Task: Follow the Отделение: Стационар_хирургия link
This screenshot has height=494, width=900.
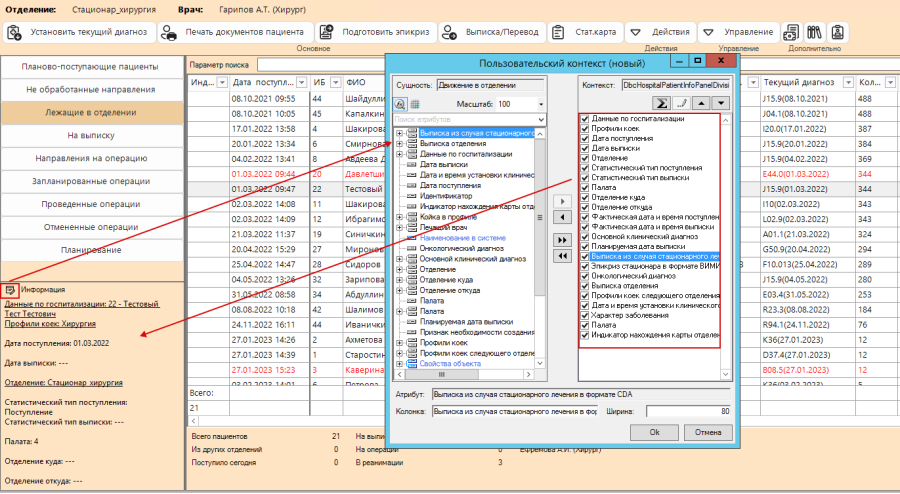Action: (x=63, y=383)
